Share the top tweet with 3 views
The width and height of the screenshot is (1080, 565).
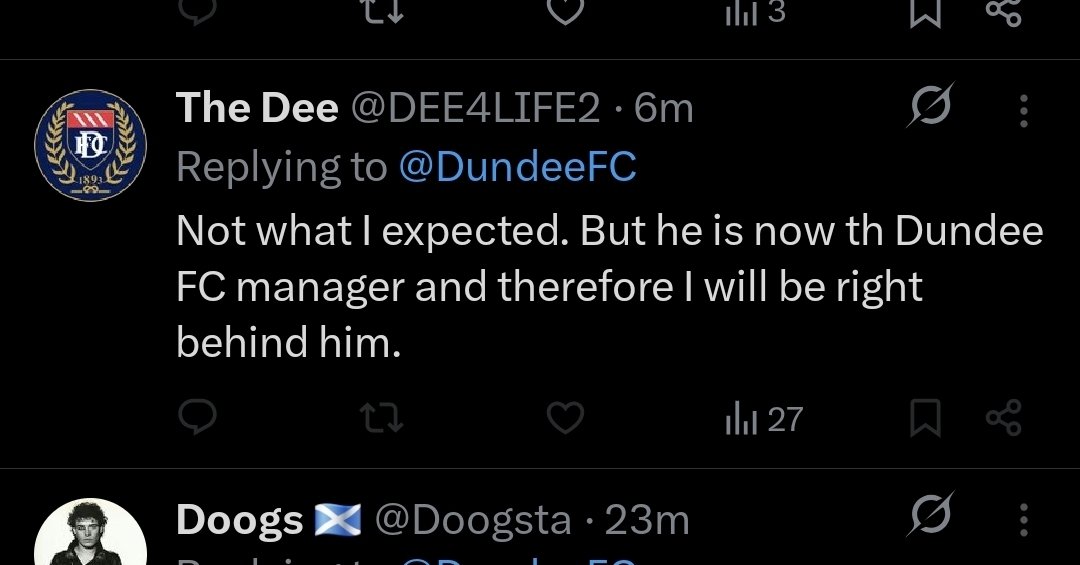pyautogui.click(x=1003, y=10)
